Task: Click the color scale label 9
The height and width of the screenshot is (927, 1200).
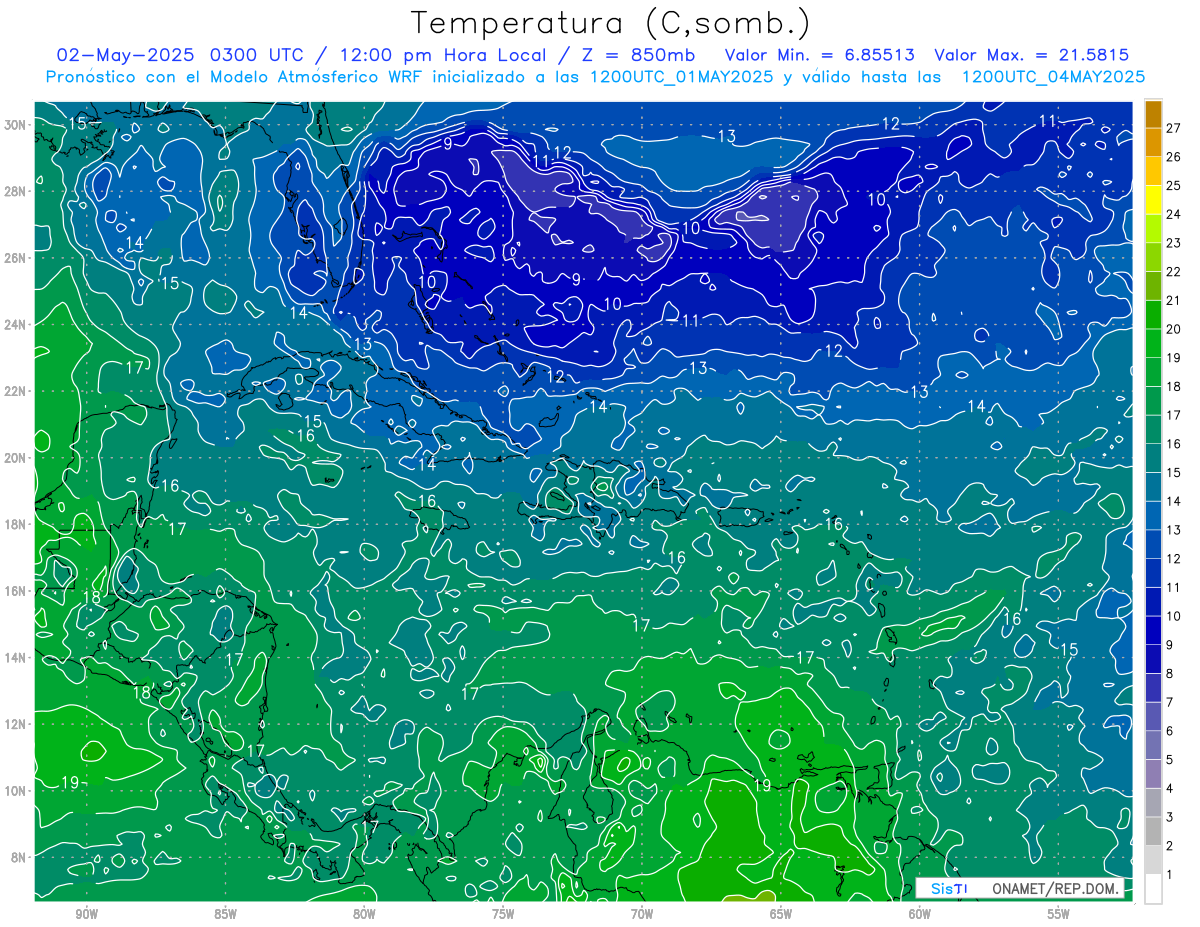Action: point(1171,645)
